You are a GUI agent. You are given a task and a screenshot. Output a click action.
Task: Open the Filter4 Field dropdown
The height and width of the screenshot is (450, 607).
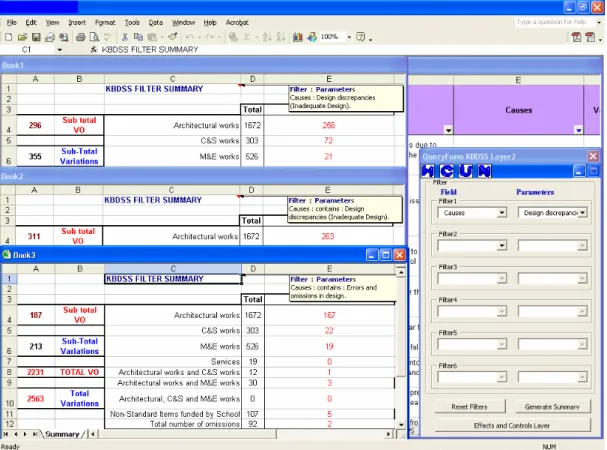502,311
